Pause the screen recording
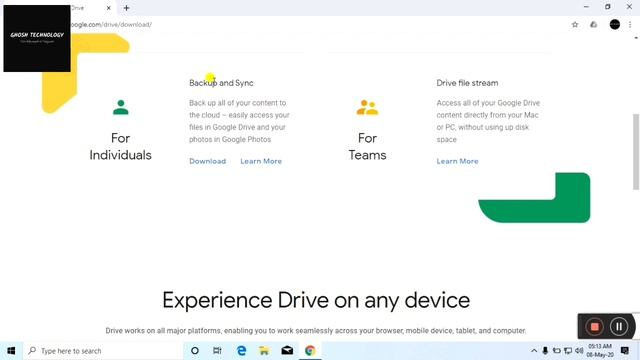The height and width of the screenshot is (360, 640). tap(619, 327)
